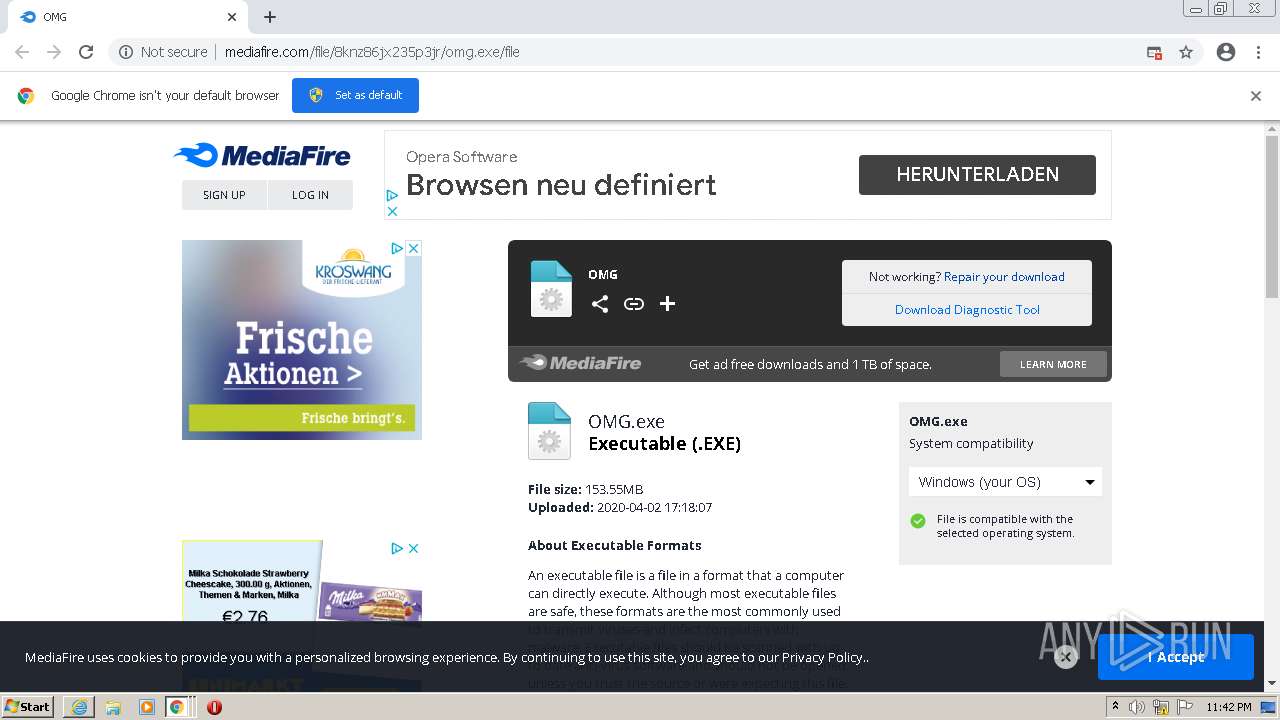Click the green compatibility check icon

coord(918,521)
